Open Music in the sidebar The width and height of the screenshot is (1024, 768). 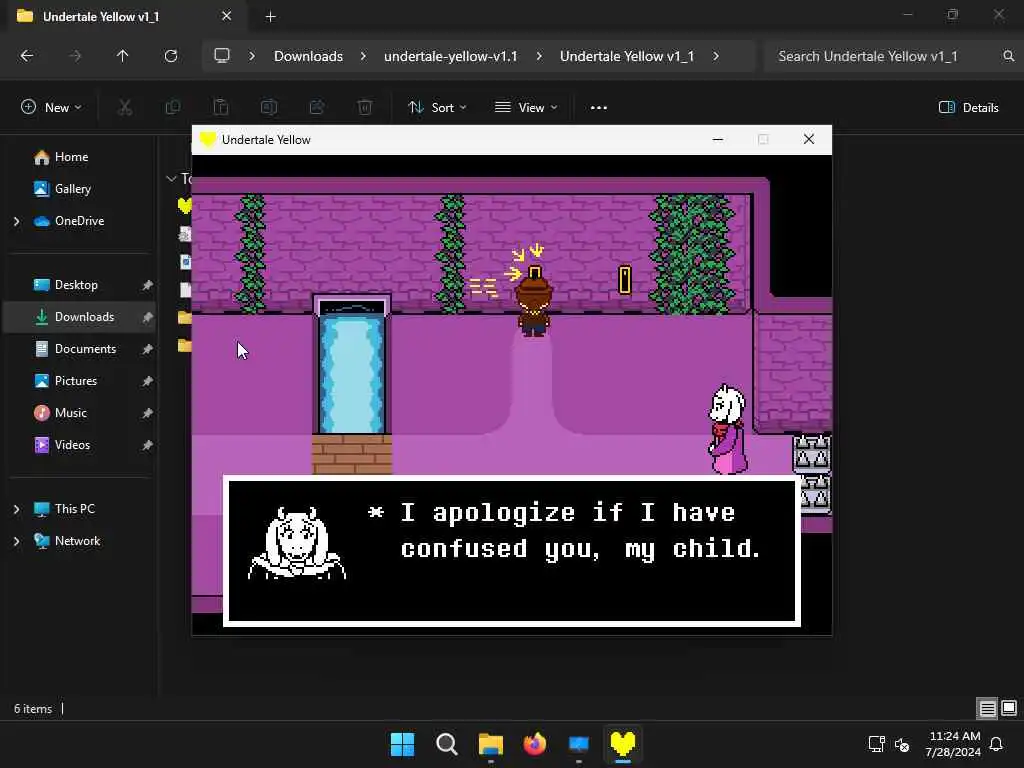pyautogui.click(x=71, y=413)
